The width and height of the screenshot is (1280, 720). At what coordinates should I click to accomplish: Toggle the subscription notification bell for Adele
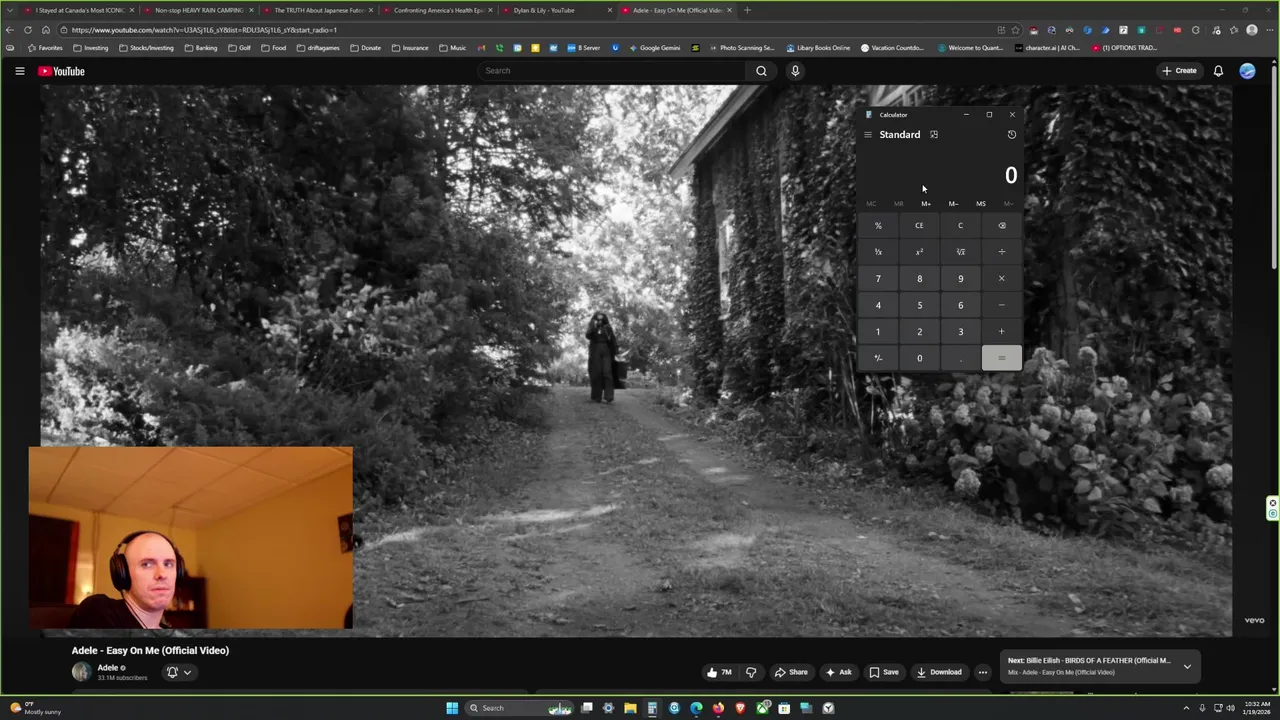(x=172, y=672)
